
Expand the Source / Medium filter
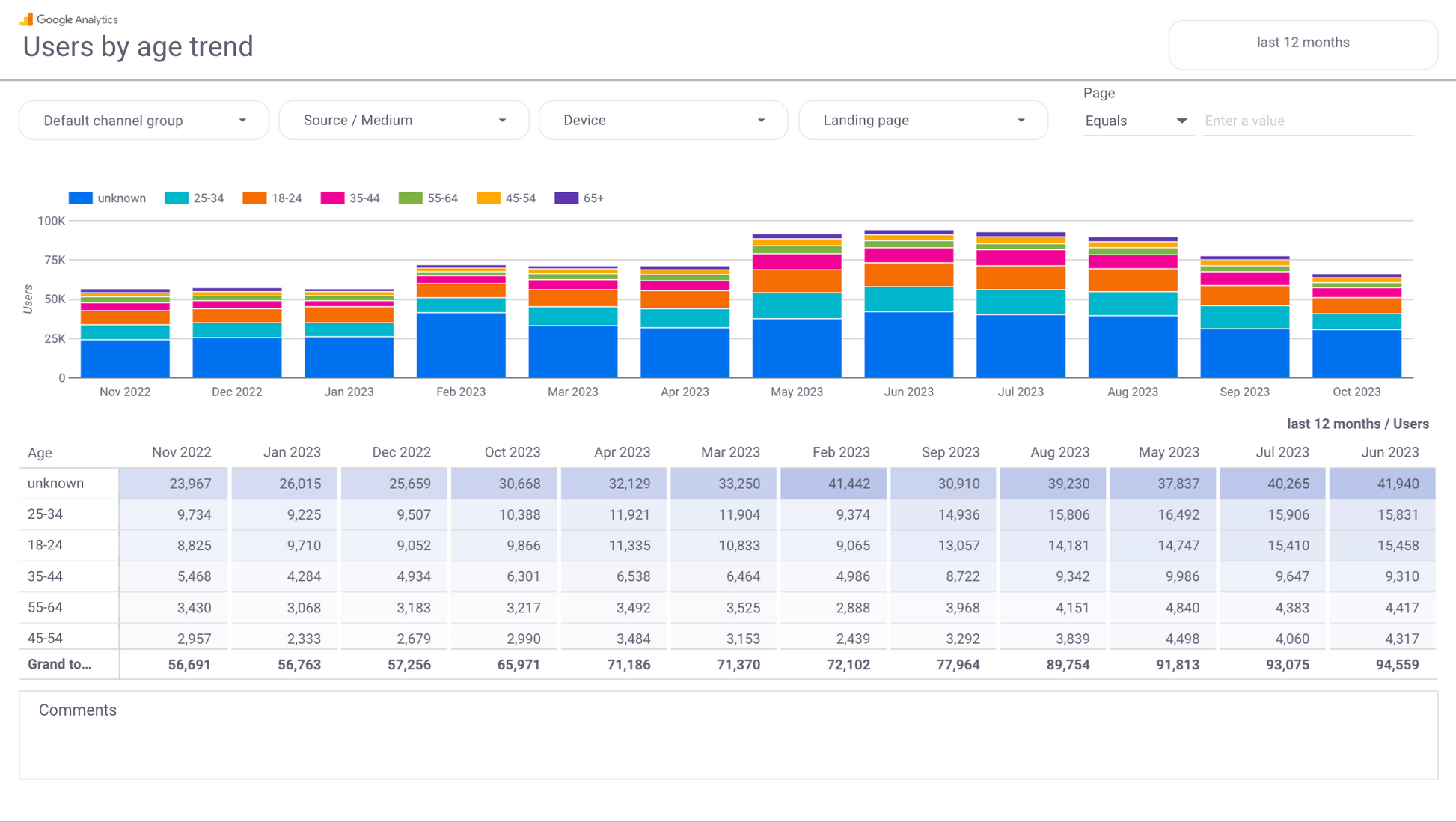(x=403, y=121)
